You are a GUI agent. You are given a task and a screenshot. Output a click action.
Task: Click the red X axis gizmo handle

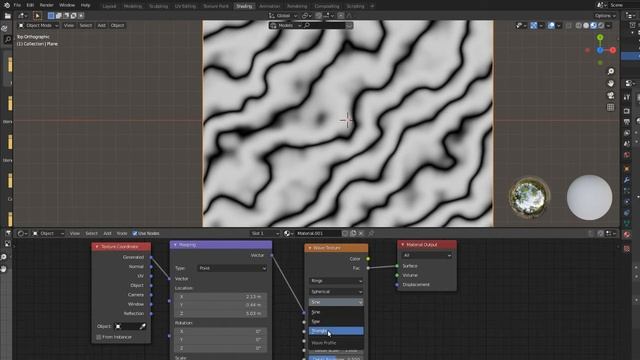tap(613, 50)
